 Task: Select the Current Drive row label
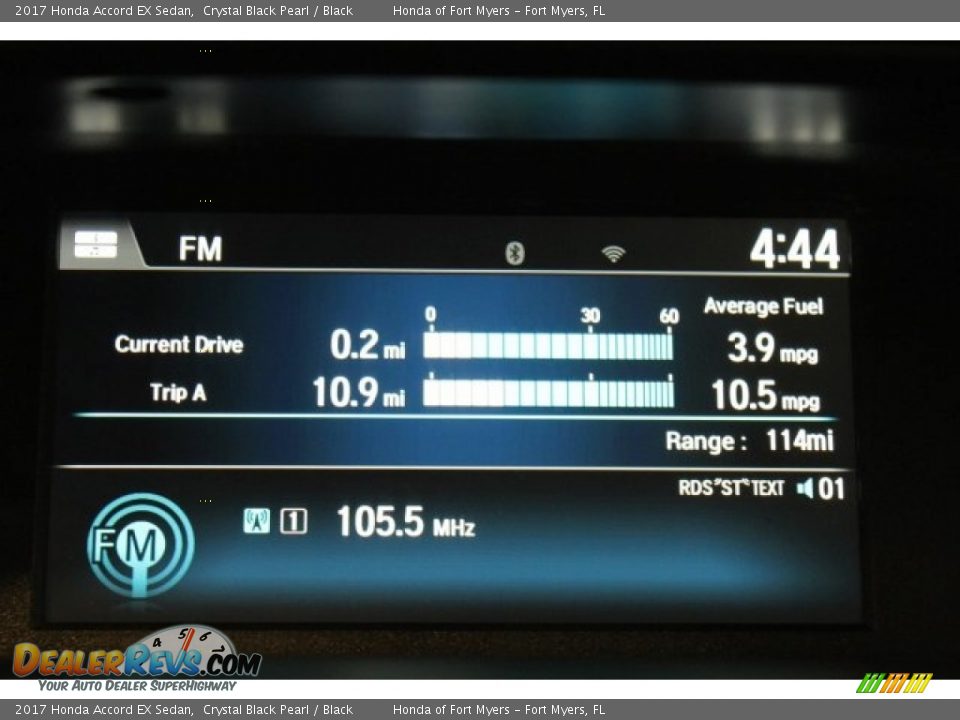pos(179,345)
